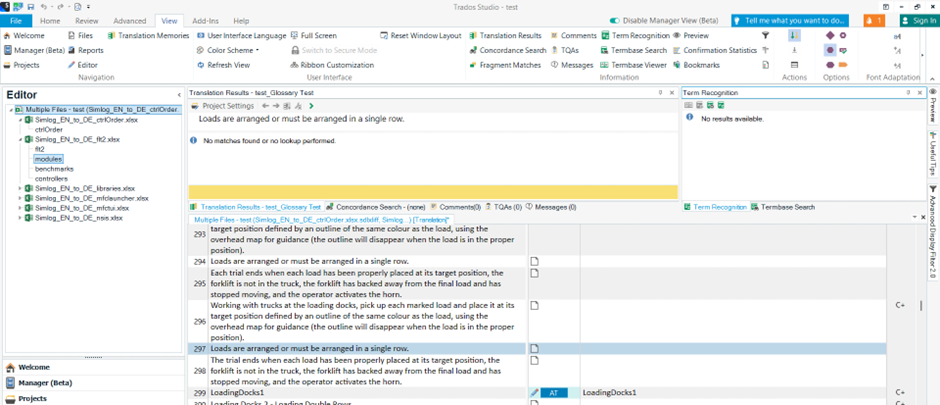The image size is (940, 405).
Task: Click the display filter funnel ribbon icon
Action: (765, 36)
